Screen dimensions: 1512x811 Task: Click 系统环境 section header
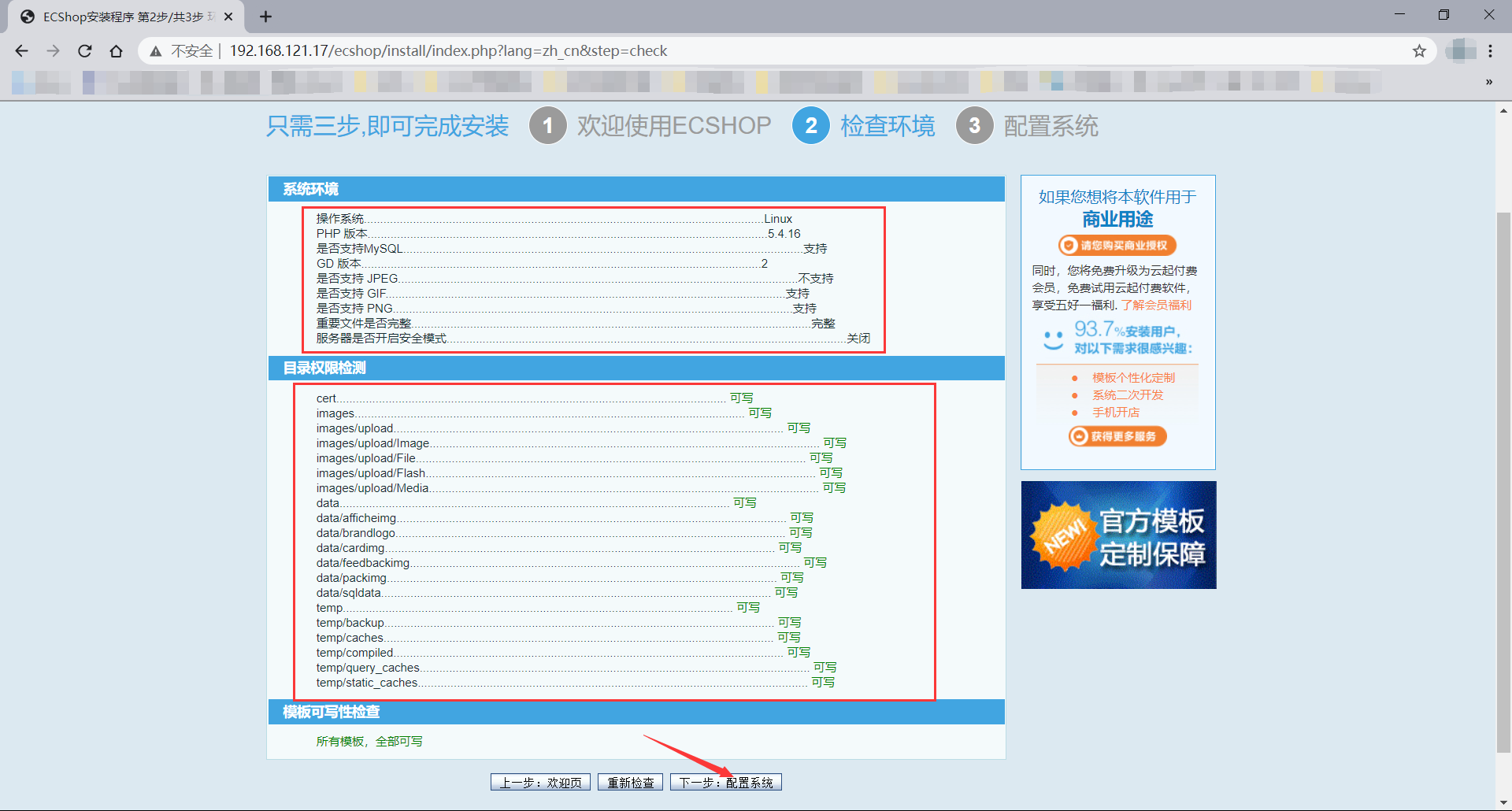(x=636, y=189)
